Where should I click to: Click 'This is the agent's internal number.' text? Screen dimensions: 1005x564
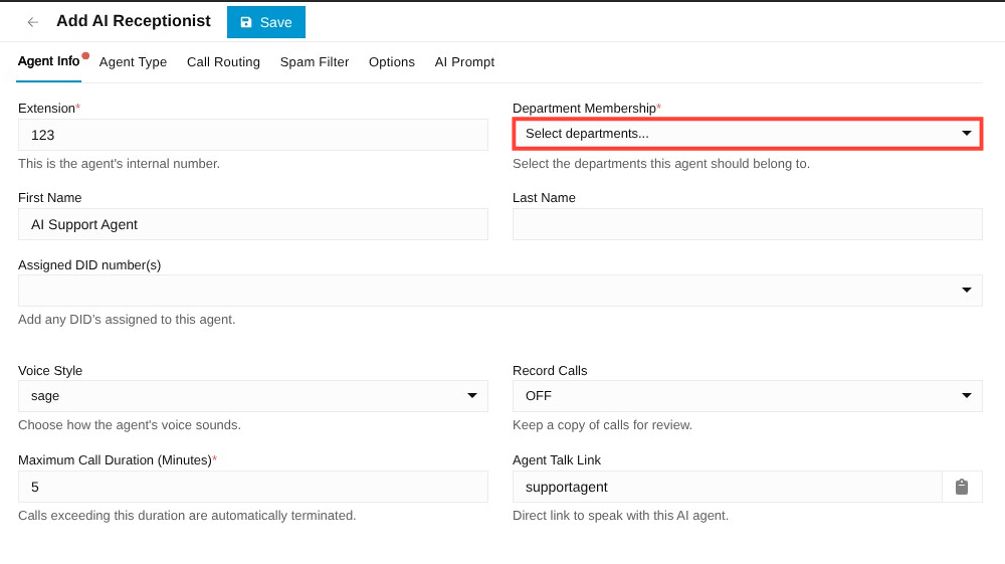pos(119,164)
